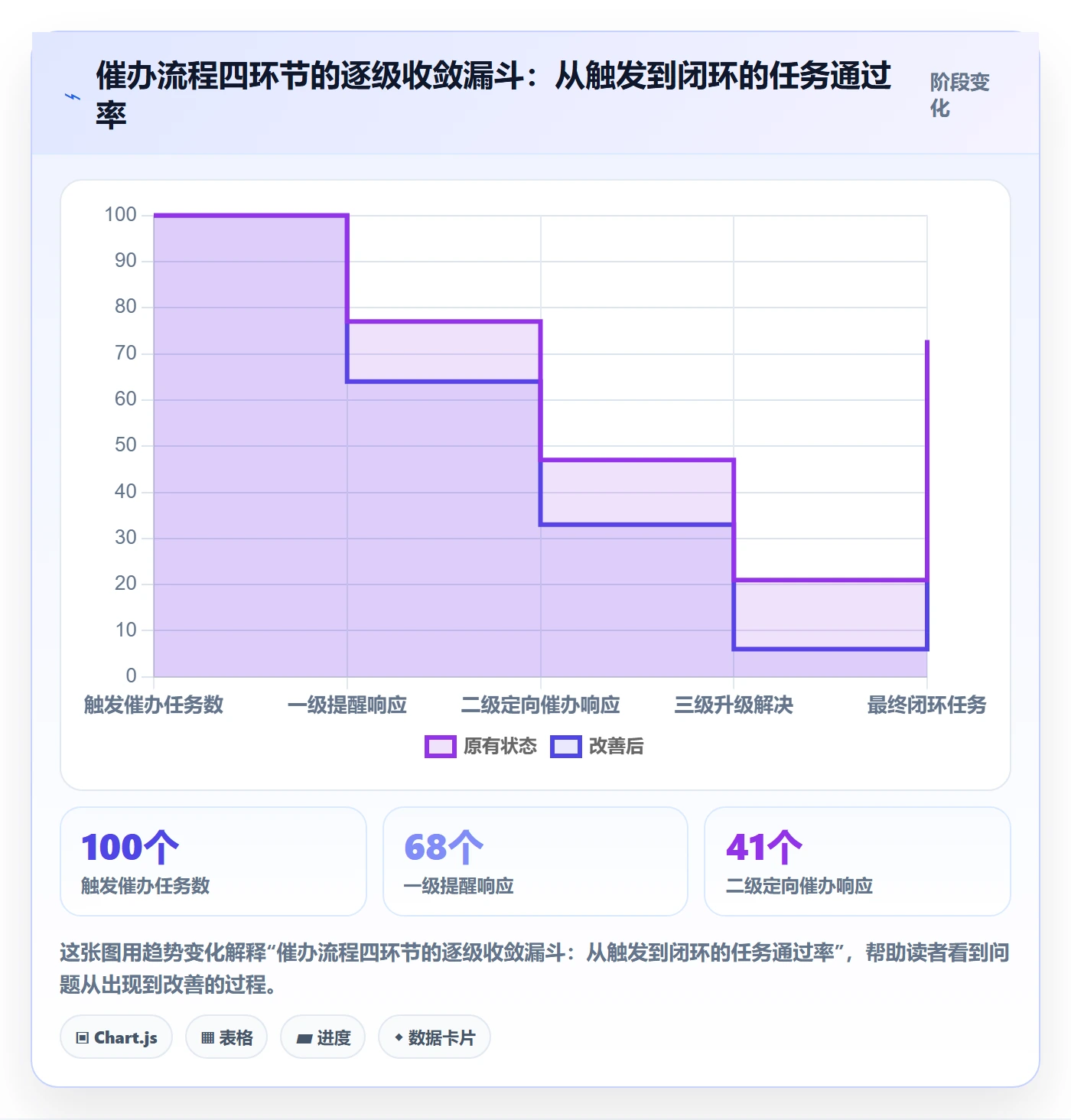Select the 数据卡片 tag chip

click(435, 1037)
